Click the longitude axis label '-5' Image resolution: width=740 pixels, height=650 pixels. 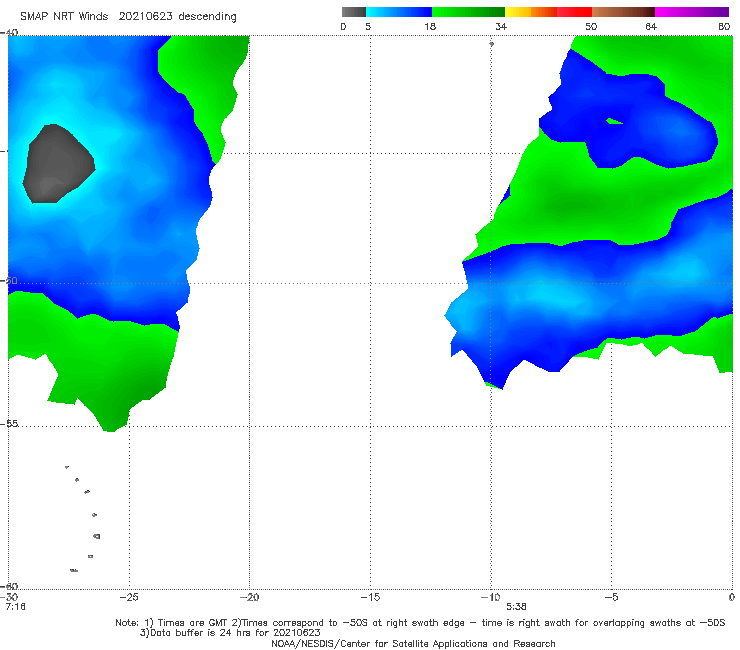click(x=611, y=597)
